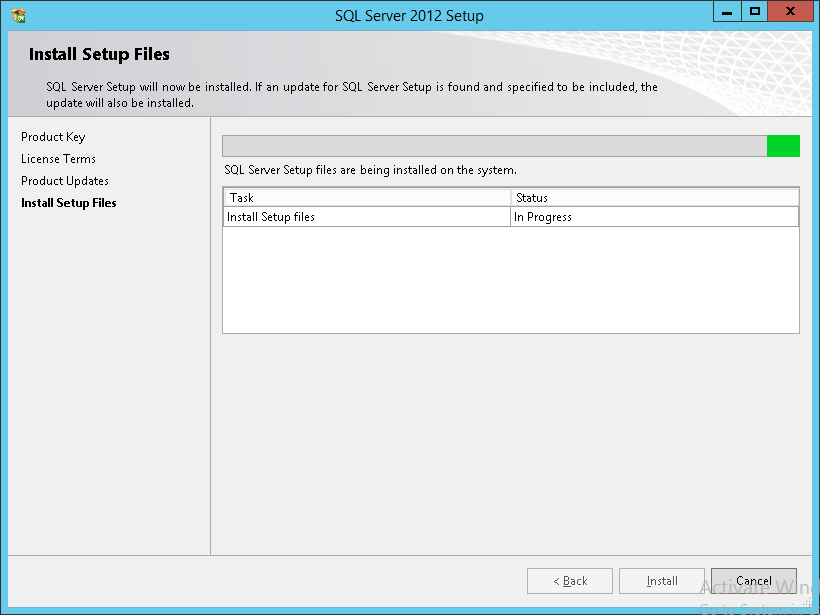Image resolution: width=820 pixels, height=615 pixels.
Task: Cancel the setup installation
Action: [754, 581]
